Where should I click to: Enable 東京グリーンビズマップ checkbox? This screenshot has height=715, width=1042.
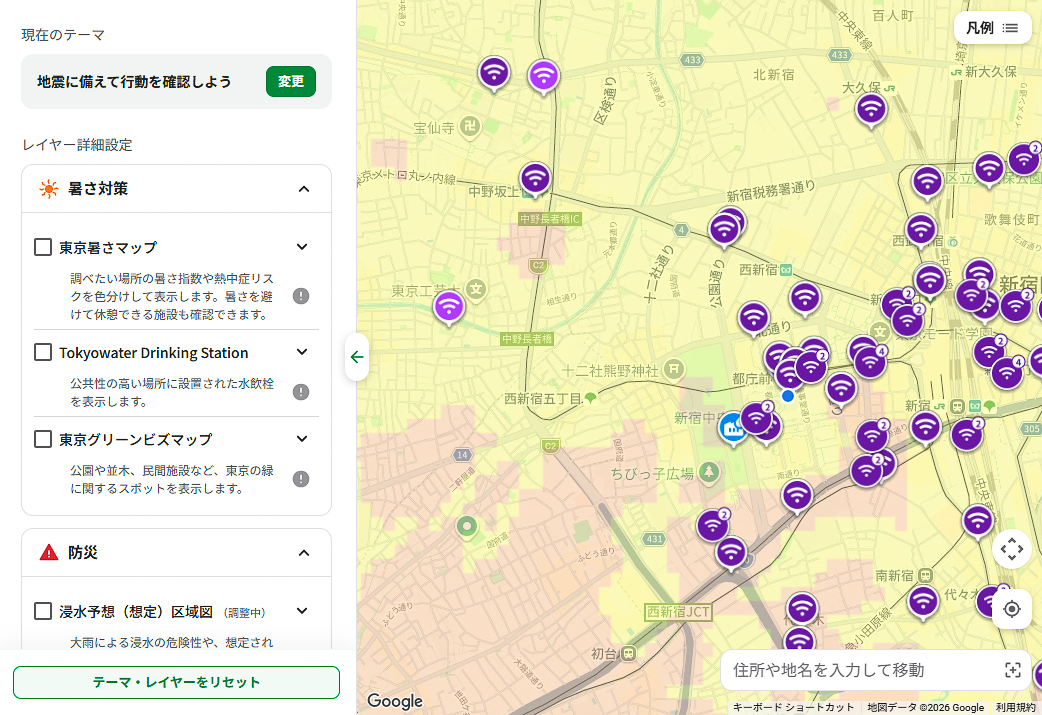point(43,439)
